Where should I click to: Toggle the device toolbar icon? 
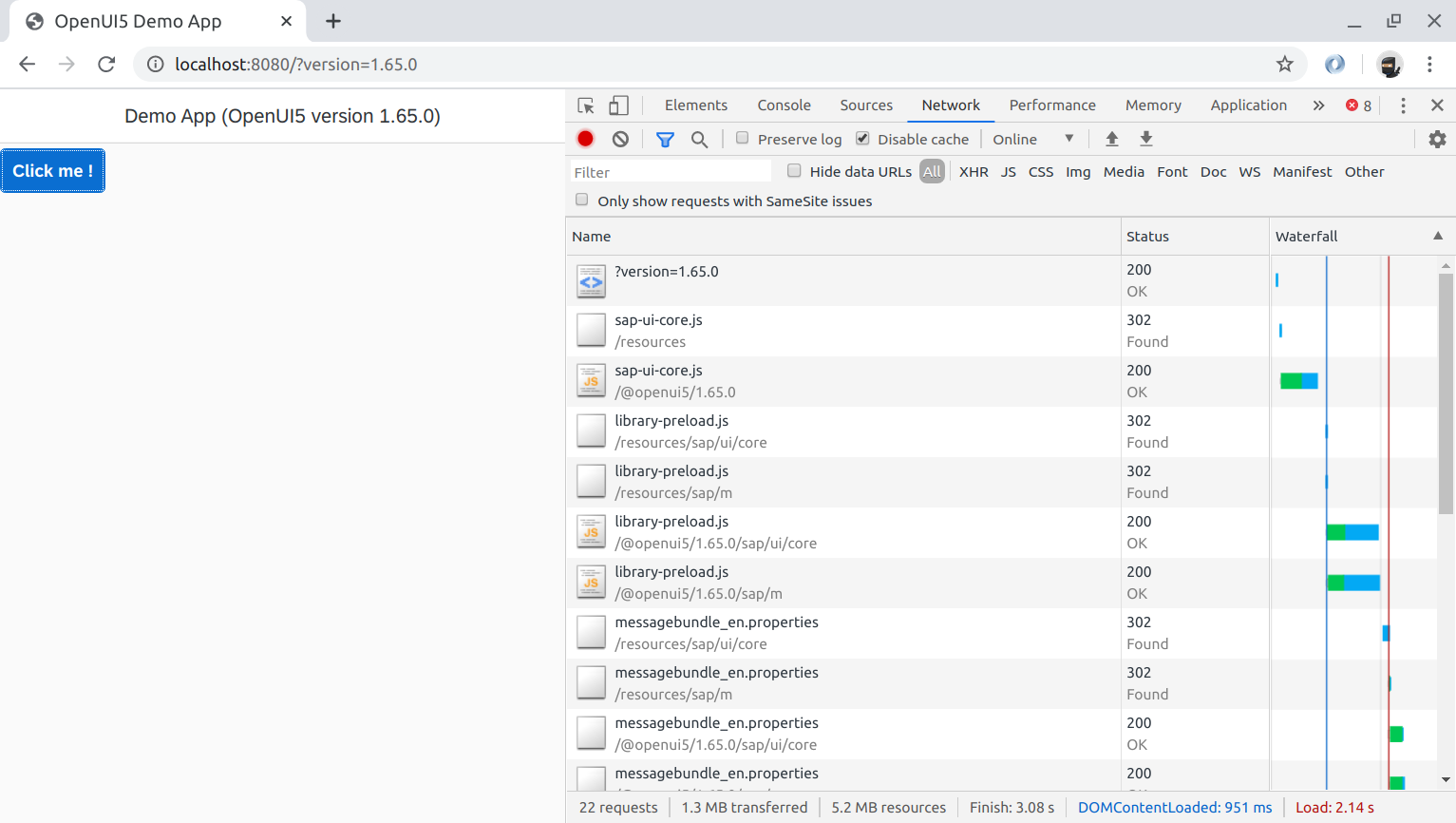618,105
